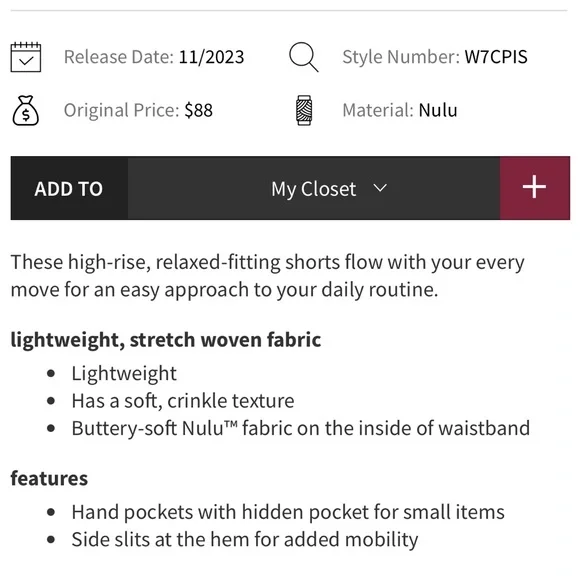
Task: Click the money bag price icon
Action: (x=26, y=110)
